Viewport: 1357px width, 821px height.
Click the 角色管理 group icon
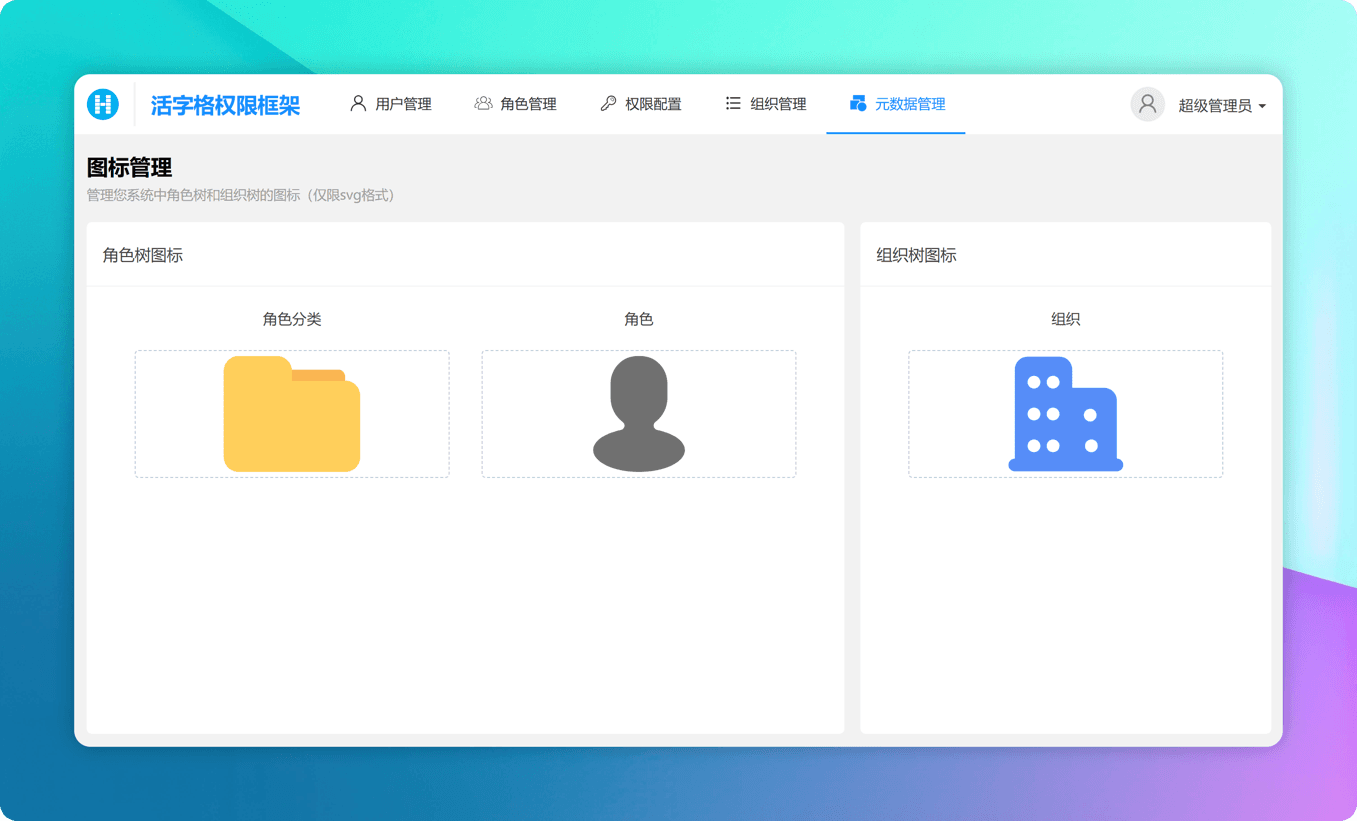(x=483, y=103)
